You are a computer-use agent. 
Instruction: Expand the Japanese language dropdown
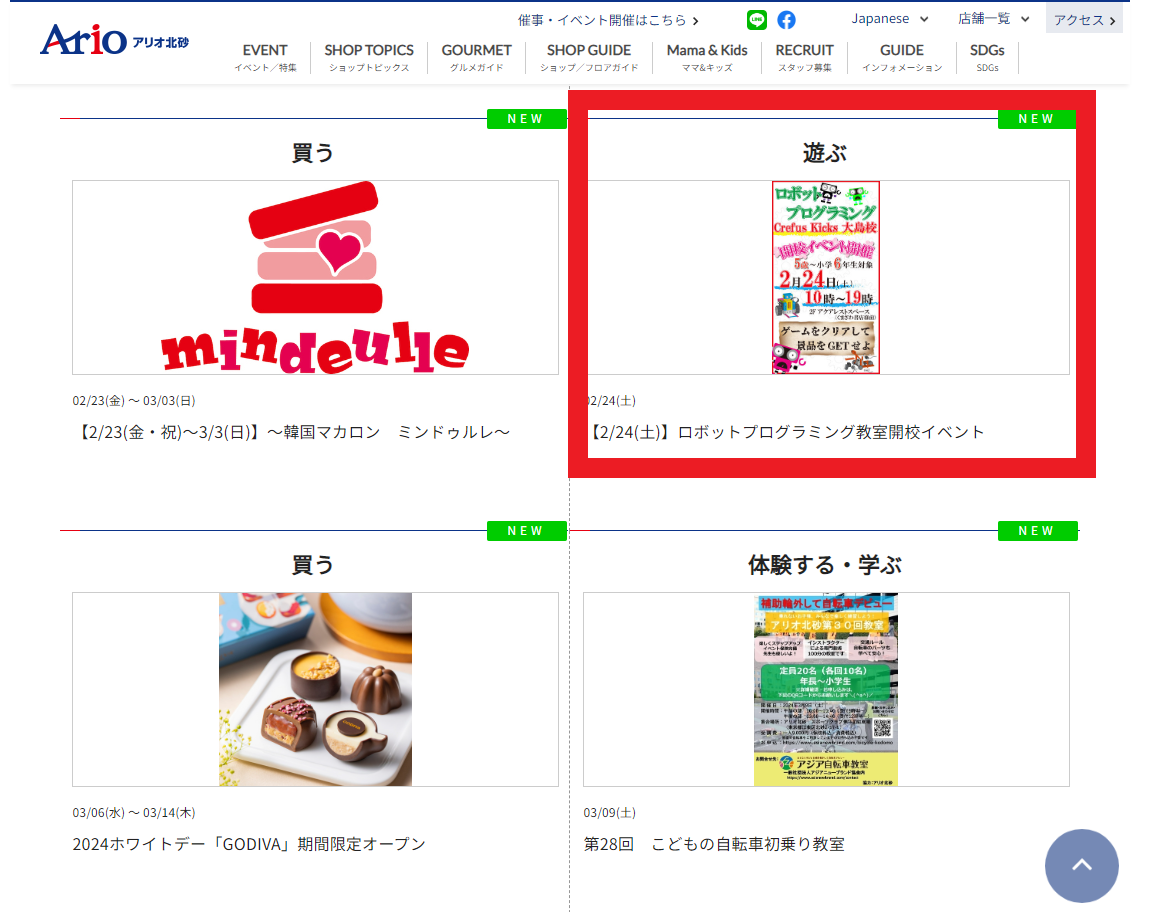click(x=890, y=18)
